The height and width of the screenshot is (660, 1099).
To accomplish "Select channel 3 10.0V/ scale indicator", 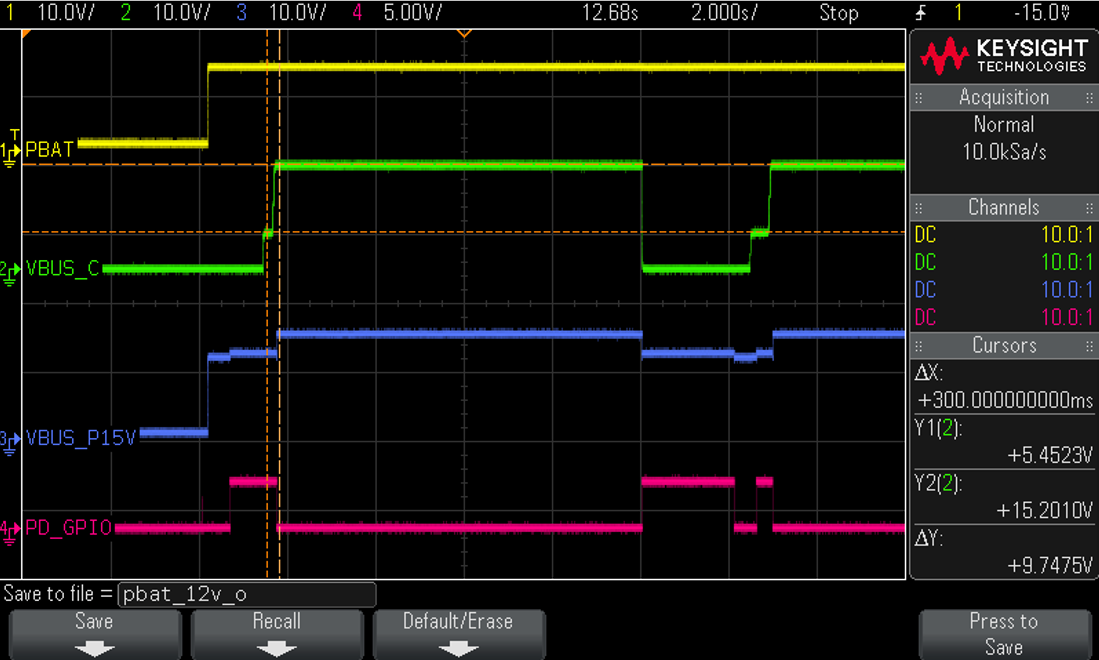I will [x=297, y=12].
